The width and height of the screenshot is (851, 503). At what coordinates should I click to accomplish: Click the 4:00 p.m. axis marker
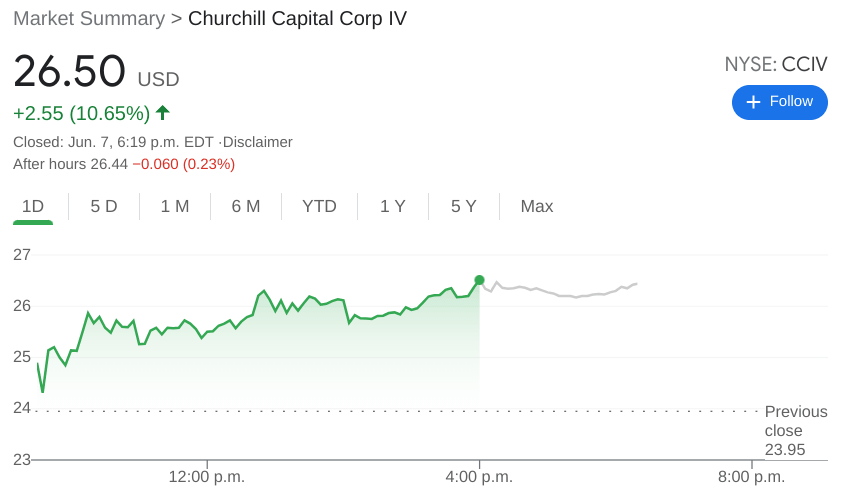pos(479,477)
